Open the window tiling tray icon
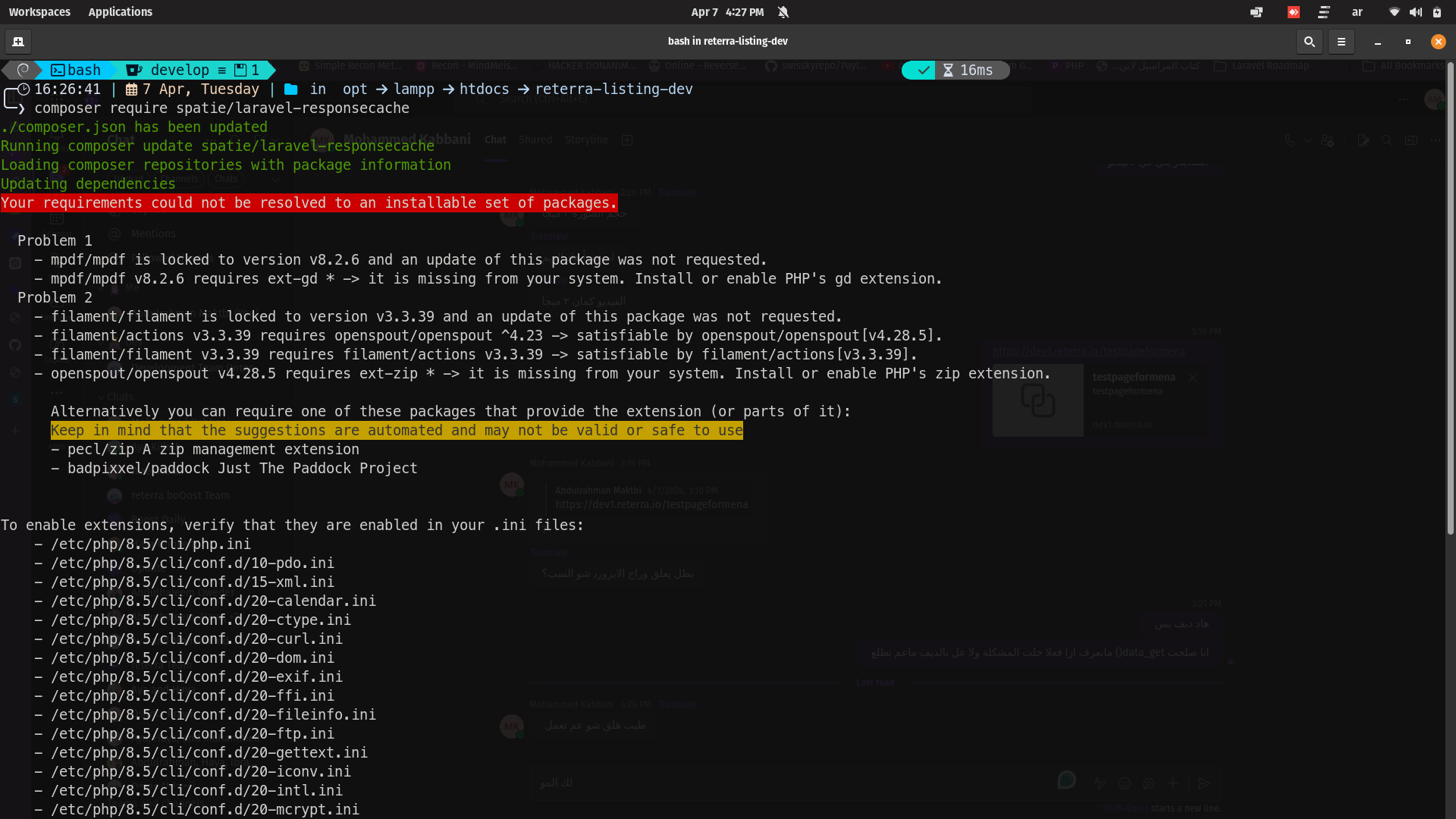Screen dimensions: 1456x819 (1257, 12)
